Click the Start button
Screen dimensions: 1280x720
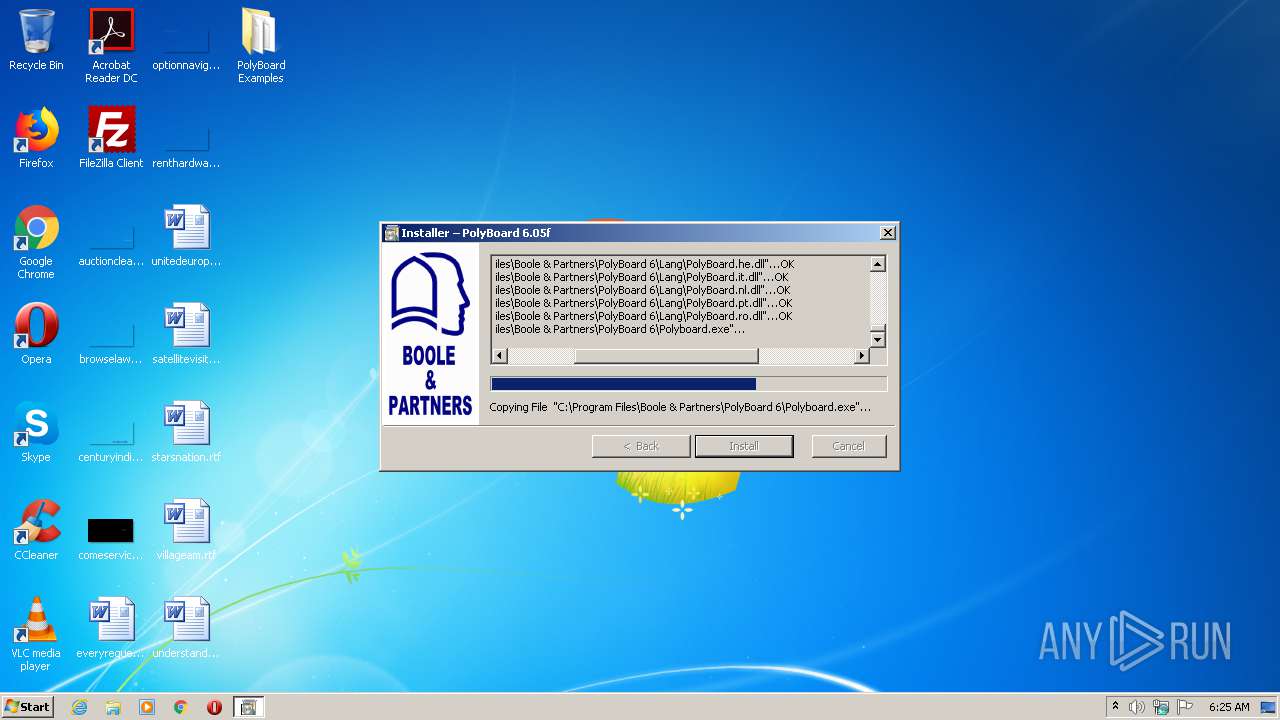pyautogui.click(x=28, y=707)
